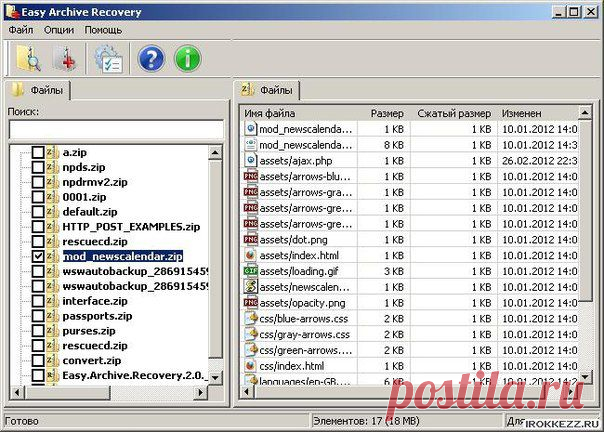
Task: Select the left Файлы folder tab
Action: [x=37, y=90]
